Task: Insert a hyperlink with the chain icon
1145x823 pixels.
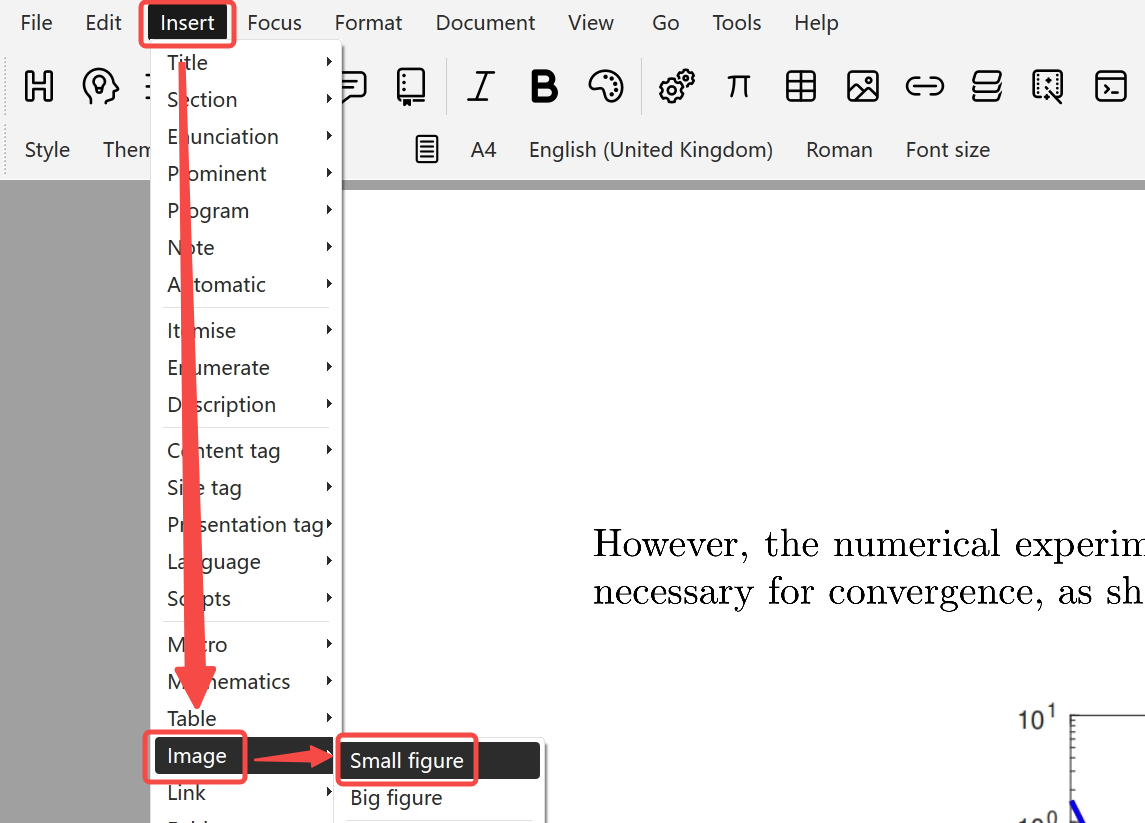Action: (924, 86)
